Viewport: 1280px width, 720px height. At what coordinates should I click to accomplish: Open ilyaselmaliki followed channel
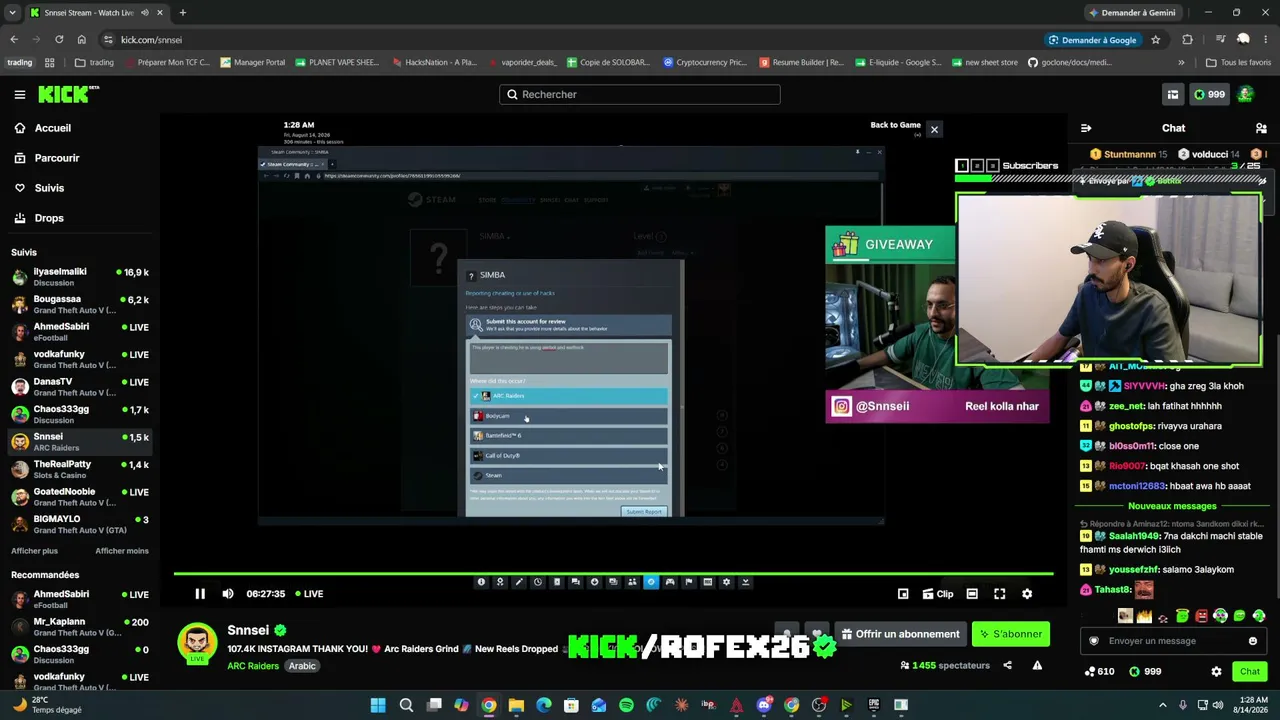coord(80,277)
